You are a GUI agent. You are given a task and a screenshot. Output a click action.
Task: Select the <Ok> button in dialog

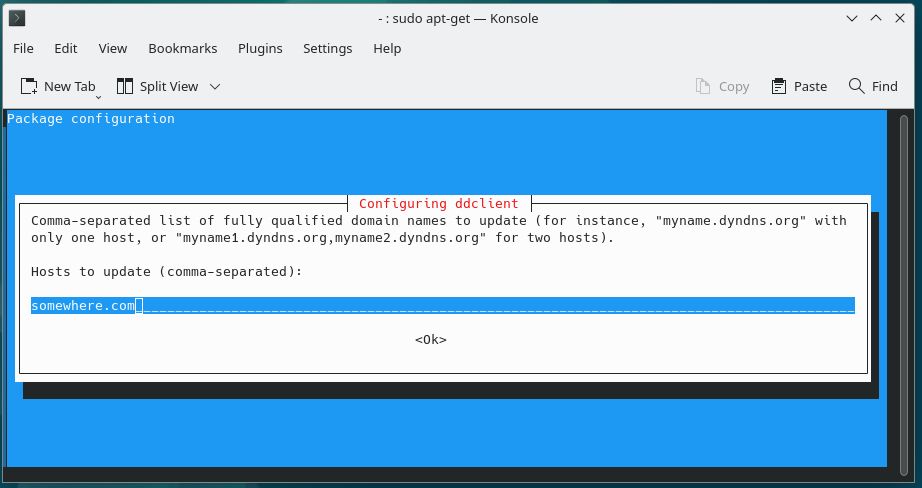tap(431, 340)
